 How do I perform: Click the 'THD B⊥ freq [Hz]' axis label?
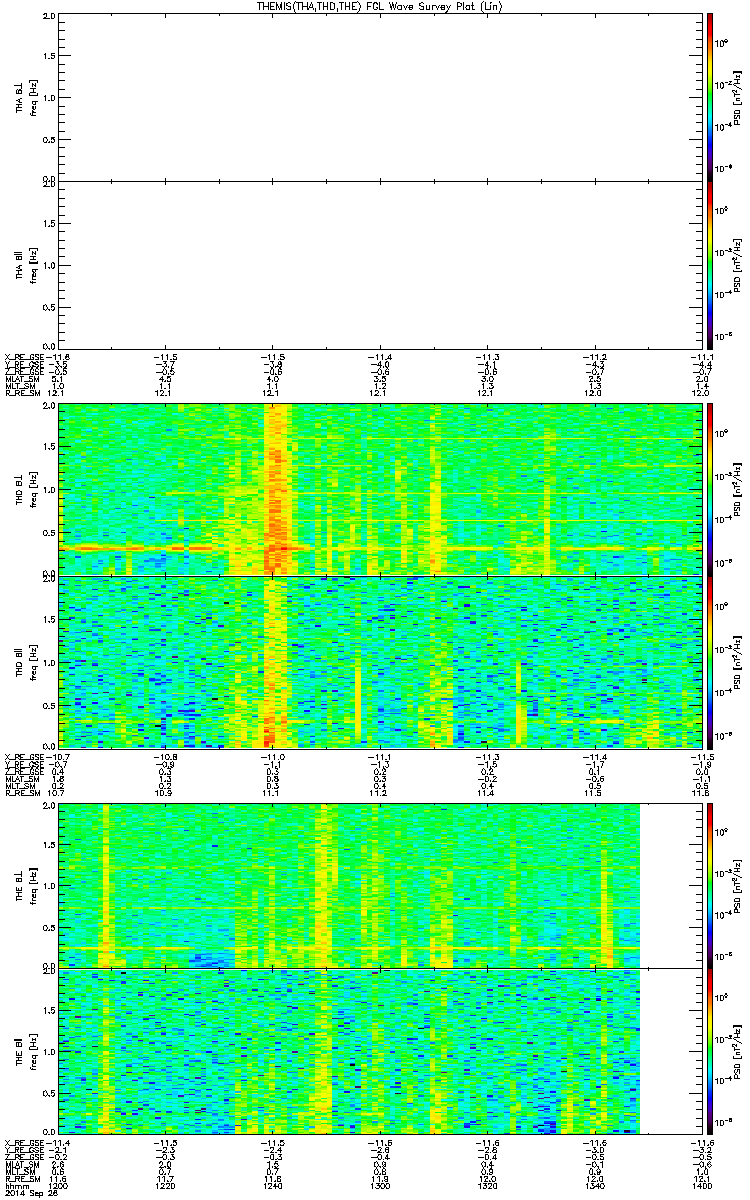click(24, 489)
